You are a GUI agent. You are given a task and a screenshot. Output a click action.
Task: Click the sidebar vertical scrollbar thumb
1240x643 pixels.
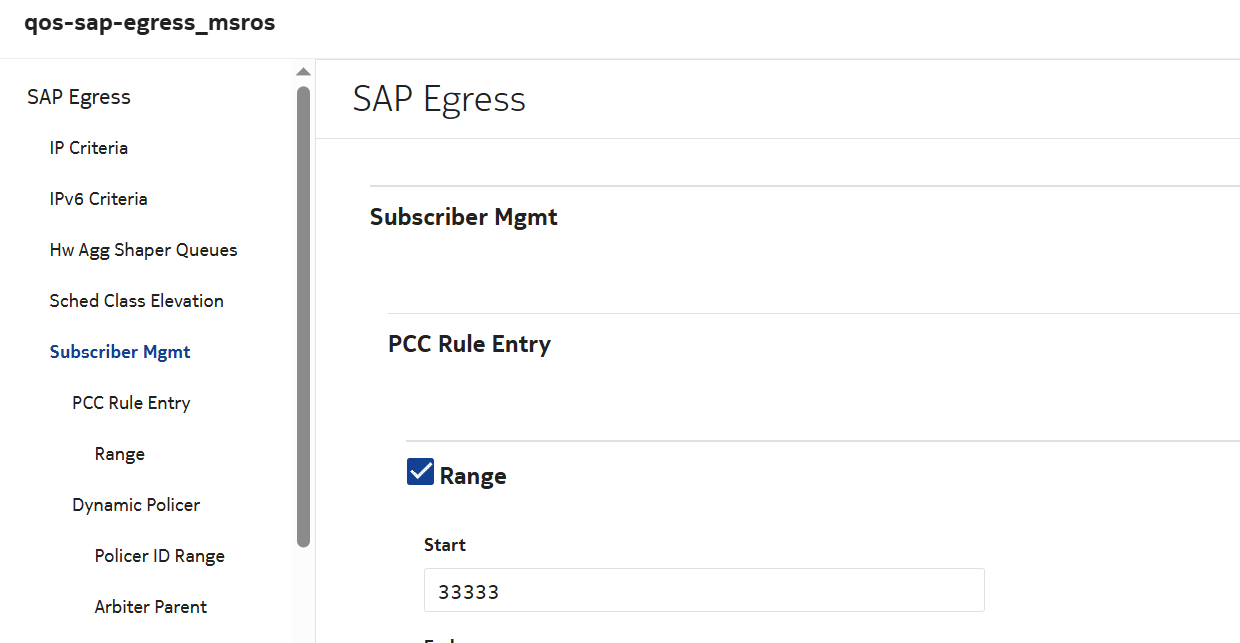(303, 315)
